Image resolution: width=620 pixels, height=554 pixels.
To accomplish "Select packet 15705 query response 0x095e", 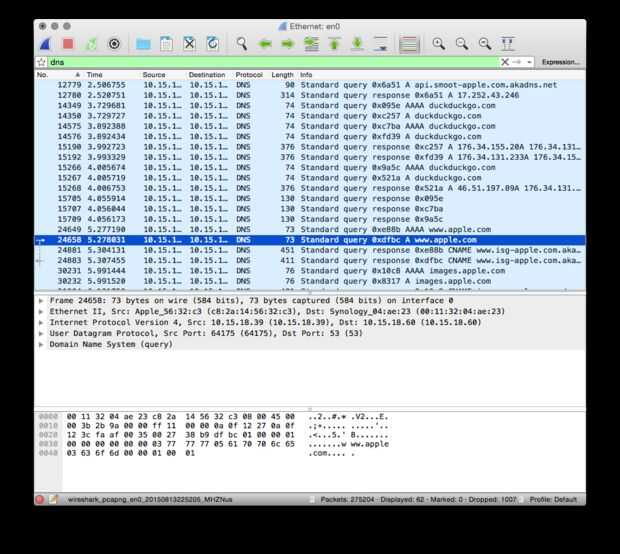I will (310, 199).
